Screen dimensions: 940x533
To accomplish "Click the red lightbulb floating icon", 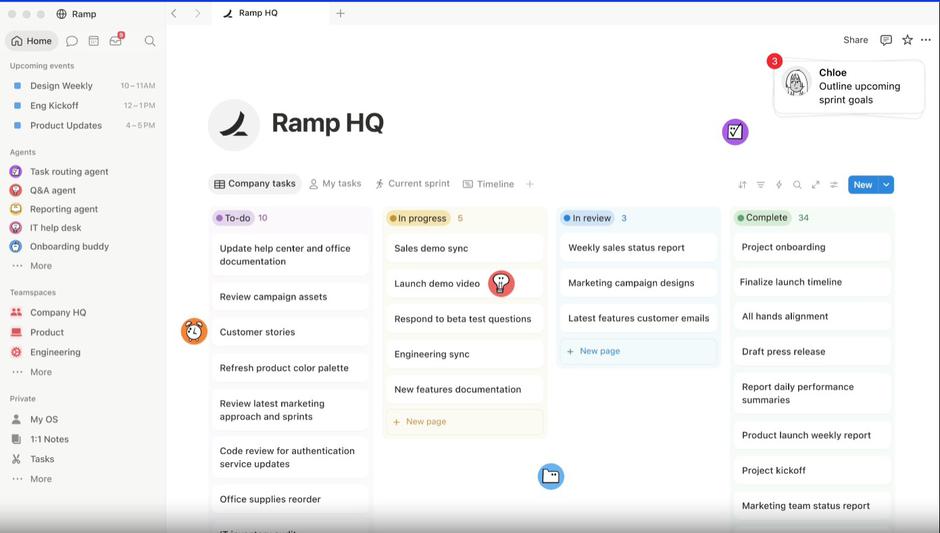I will 501,283.
